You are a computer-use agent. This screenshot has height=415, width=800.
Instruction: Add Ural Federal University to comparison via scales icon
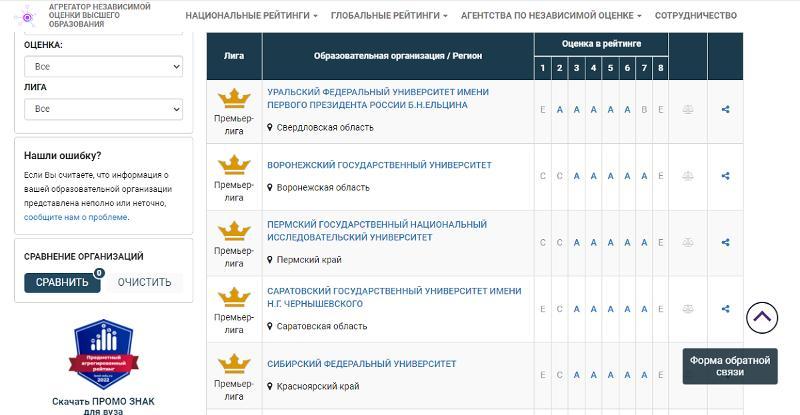(x=687, y=110)
